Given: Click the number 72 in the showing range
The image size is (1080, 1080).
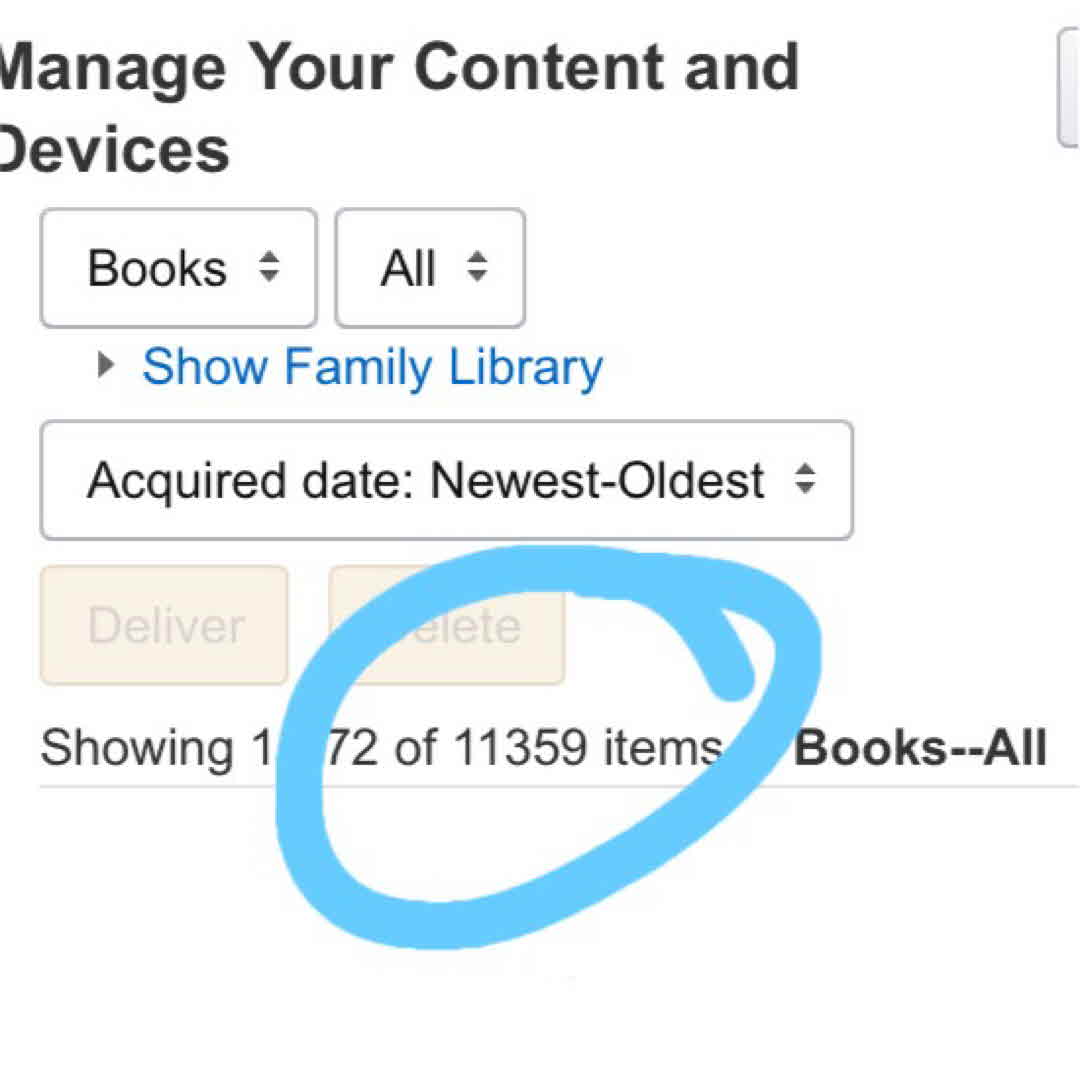Looking at the screenshot, I should coord(352,748).
